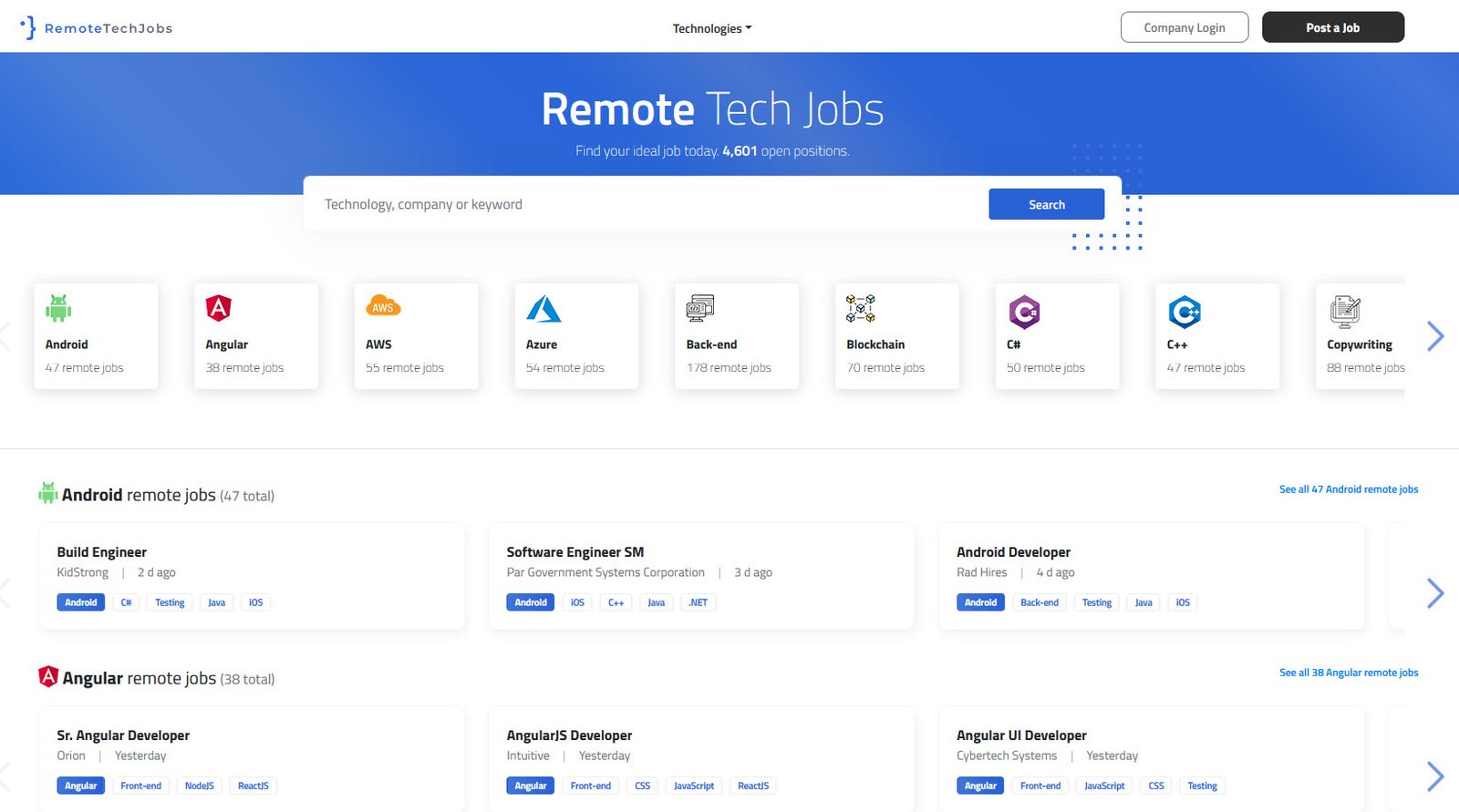Open the Technologies dropdown menu
Viewport: 1459px width, 812px height.
(712, 28)
